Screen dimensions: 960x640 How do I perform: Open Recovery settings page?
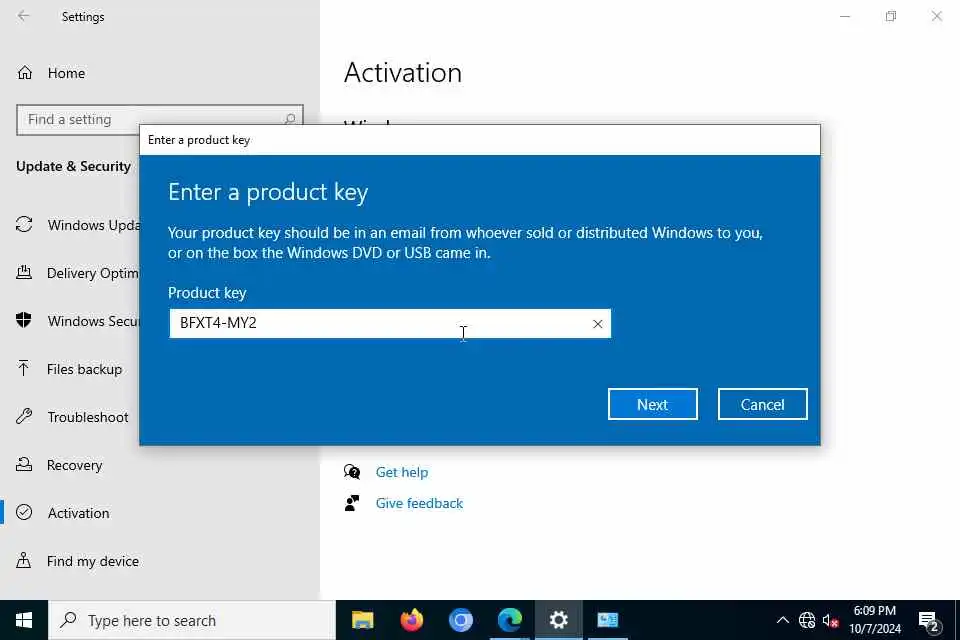pyautogui.click(x=75, y=465)
